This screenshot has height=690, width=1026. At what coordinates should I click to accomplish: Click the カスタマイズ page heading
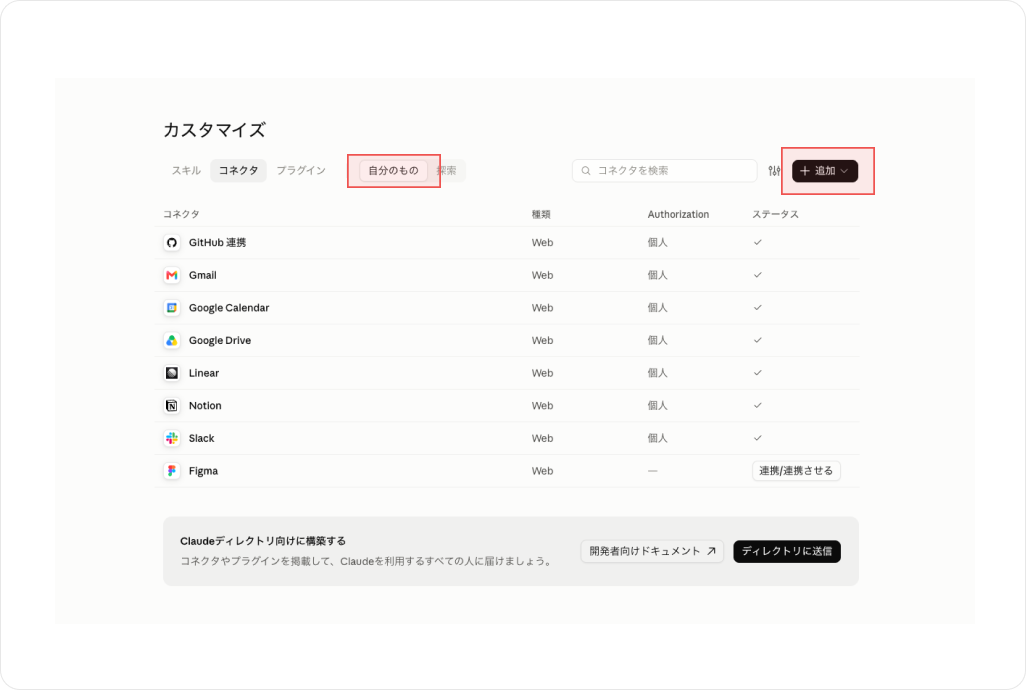pos(214,130)
